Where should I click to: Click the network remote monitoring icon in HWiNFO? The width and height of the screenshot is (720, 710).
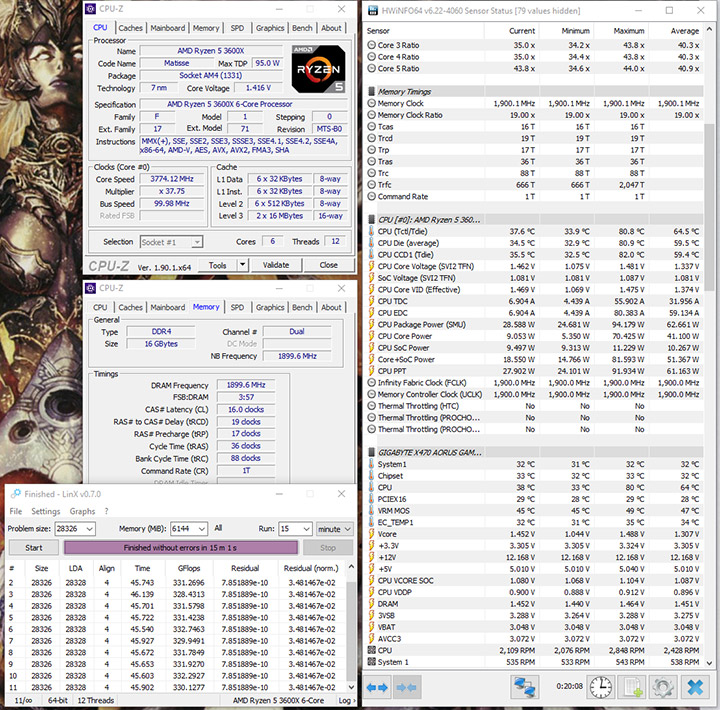(526, 688)
